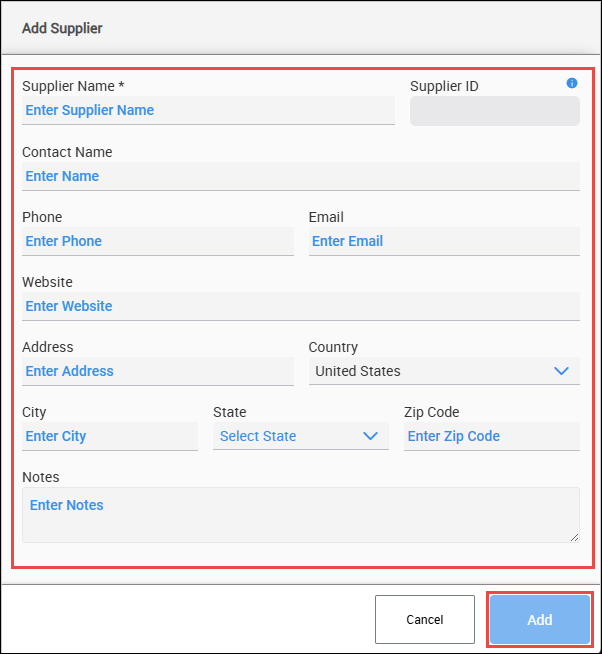
Task: Select the Enter City input
Action: point(110,436)
